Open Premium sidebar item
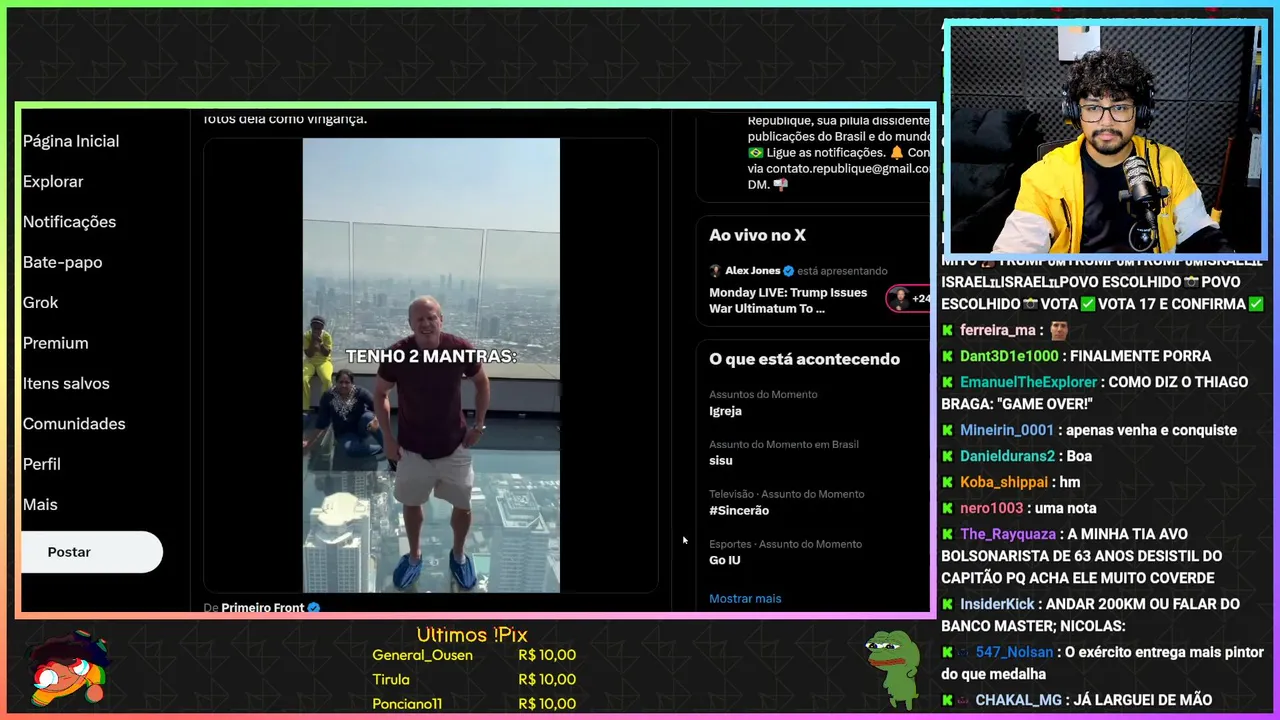This screenshot has height=720, width=1280. click(x=55, y=343)
